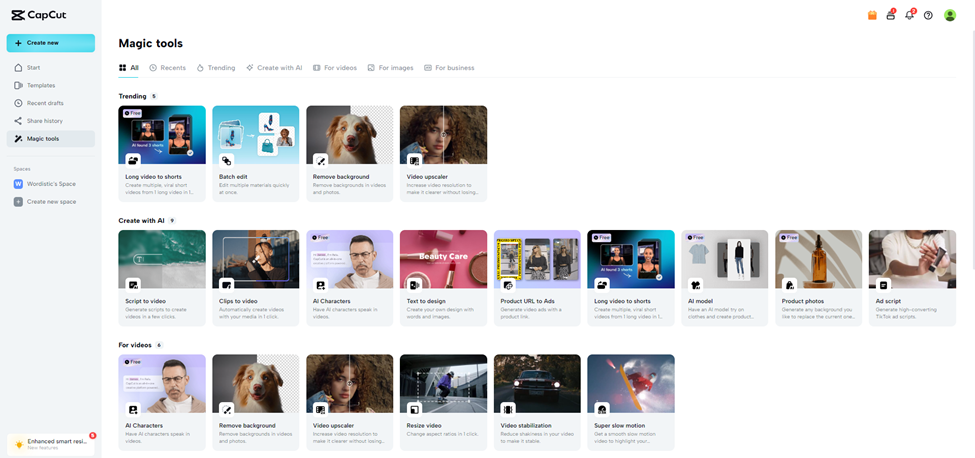Open AI Characters thumbnail under For videos

pyautogui.click(x=162, y=383)
